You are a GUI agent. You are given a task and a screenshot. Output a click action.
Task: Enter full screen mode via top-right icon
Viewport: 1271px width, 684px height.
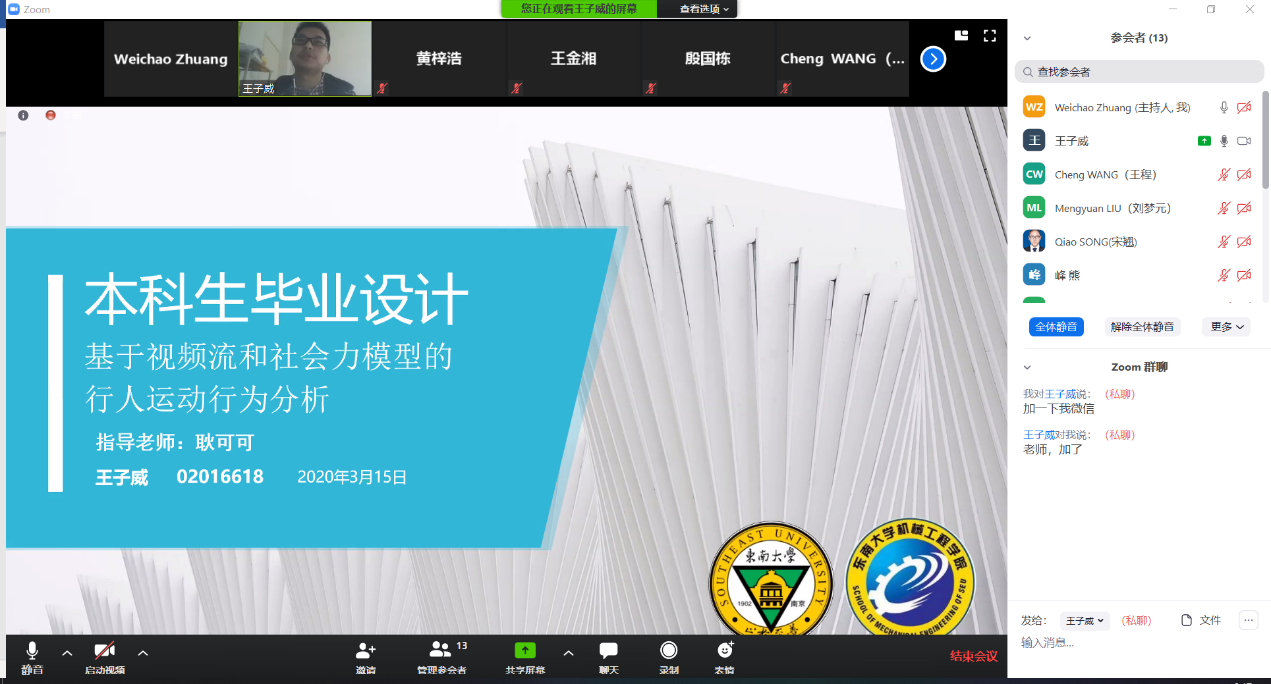[989, 36]
